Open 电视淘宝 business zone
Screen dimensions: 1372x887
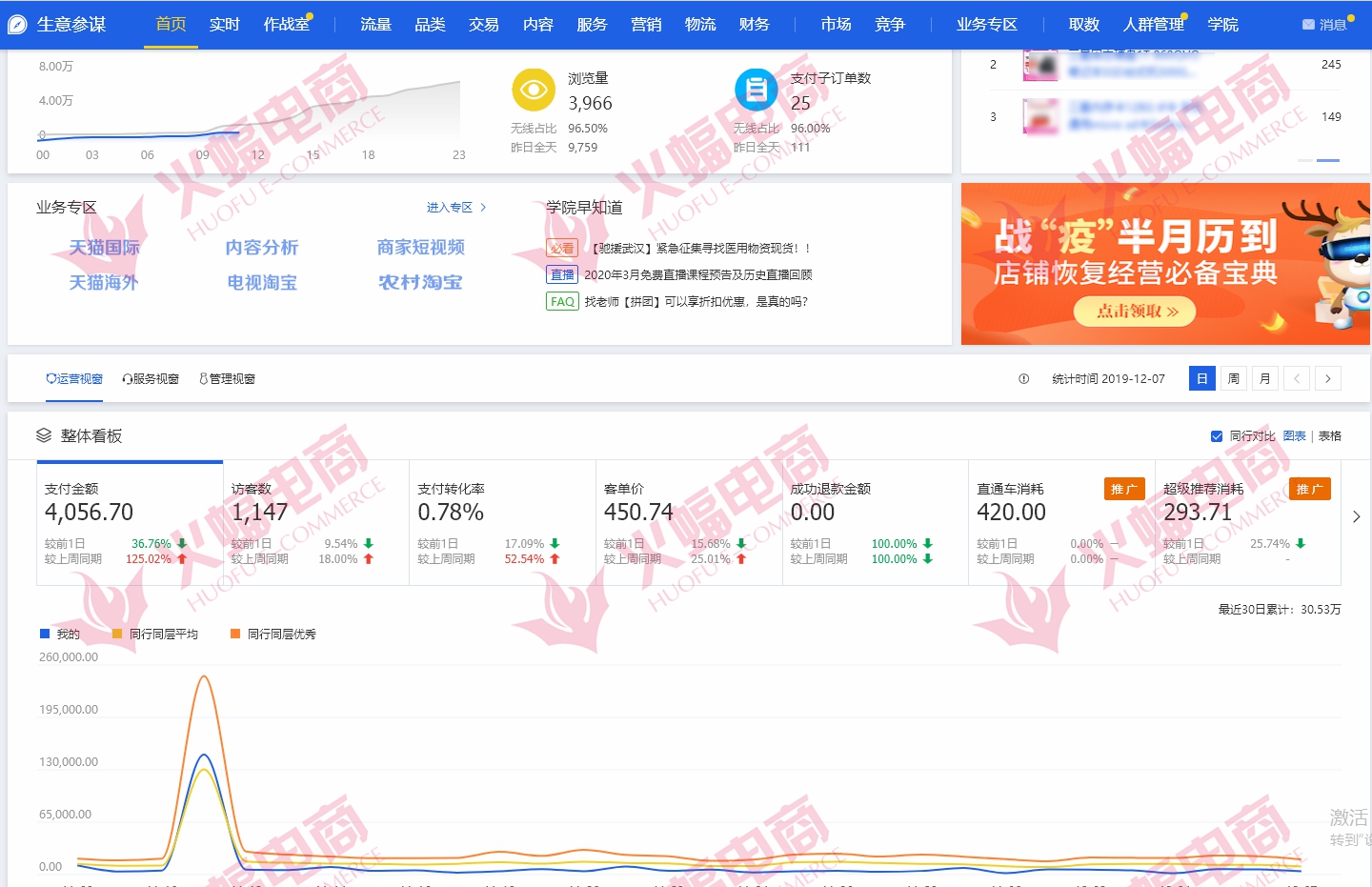click(262, 282)
